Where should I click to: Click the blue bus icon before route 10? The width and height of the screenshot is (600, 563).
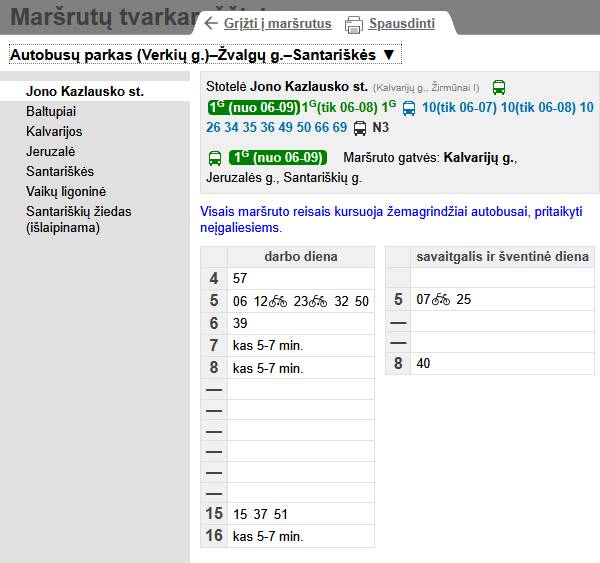pyautogui.click(x=409, y=108)
